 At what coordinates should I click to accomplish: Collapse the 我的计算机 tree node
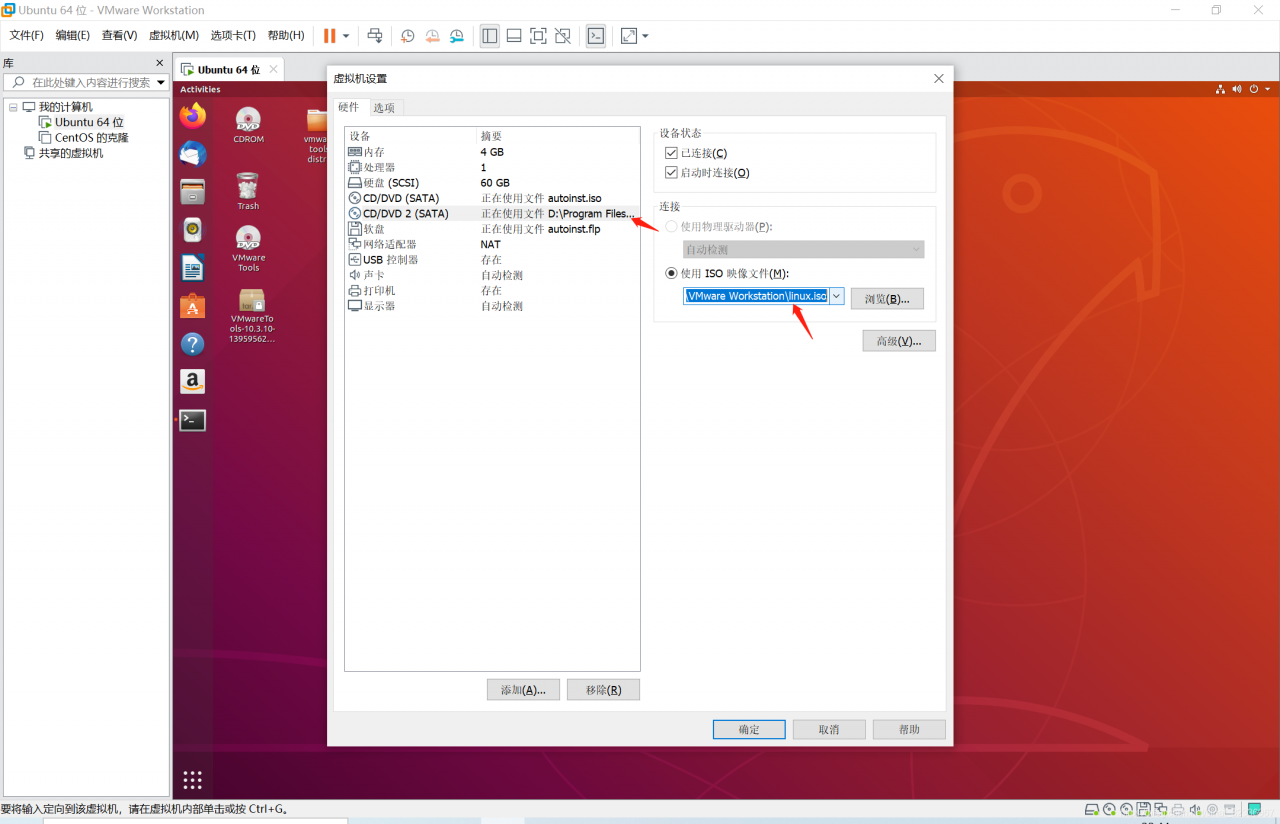pyautogui.click(x=12, y=107)
